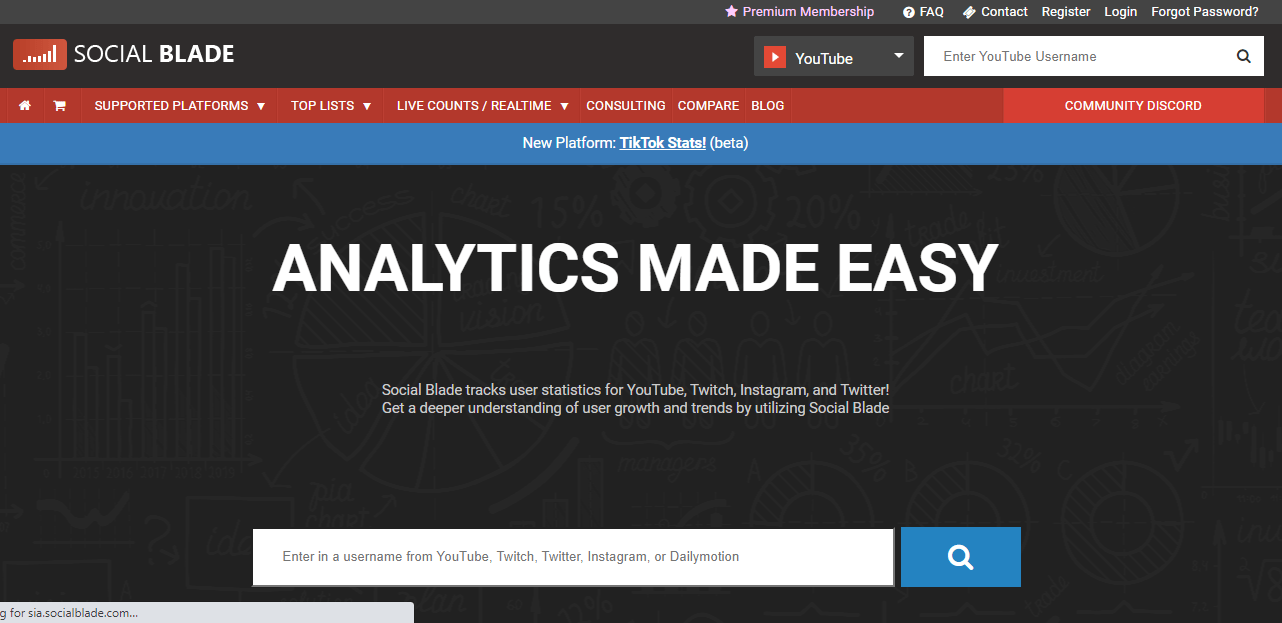
Task: Open the Blog page
Action: [x=768, y=106]
